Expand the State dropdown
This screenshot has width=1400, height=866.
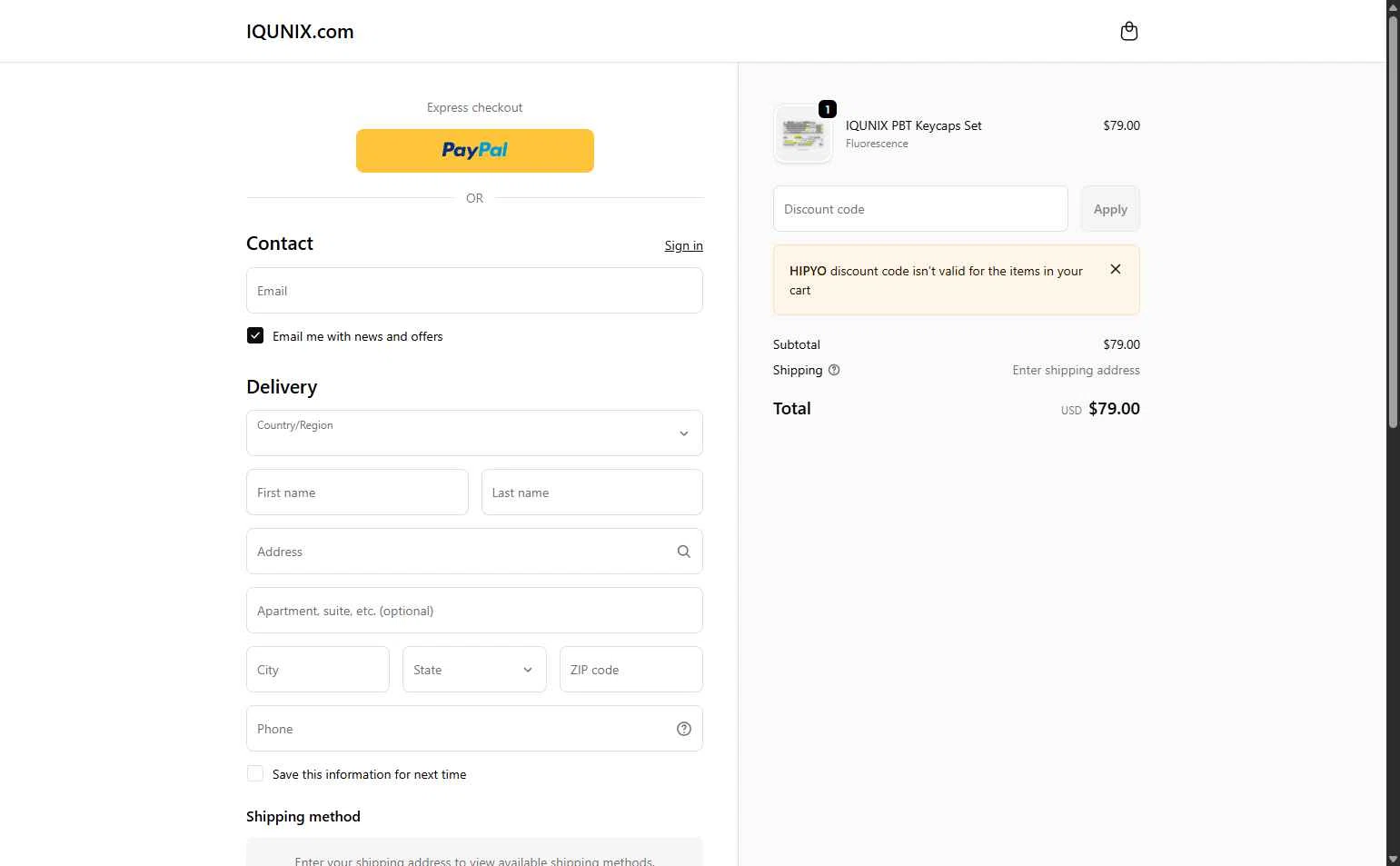coord(474,670)
